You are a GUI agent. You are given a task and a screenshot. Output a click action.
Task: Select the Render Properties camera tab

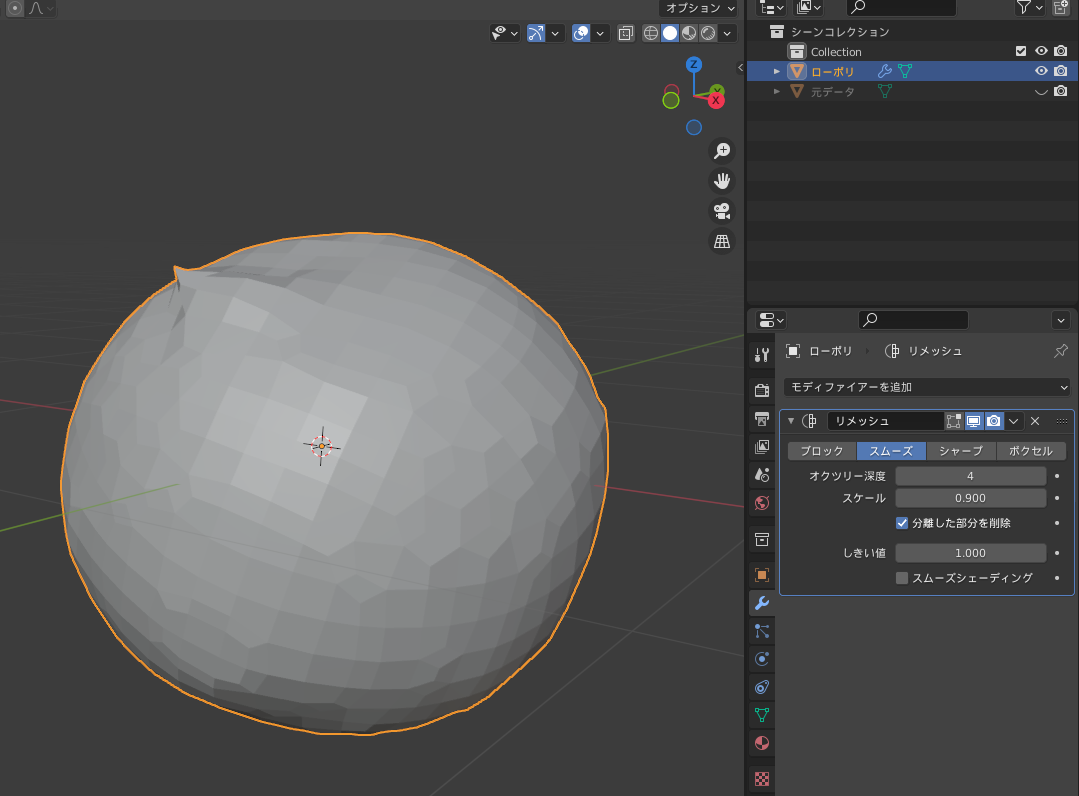click(761, 390)
